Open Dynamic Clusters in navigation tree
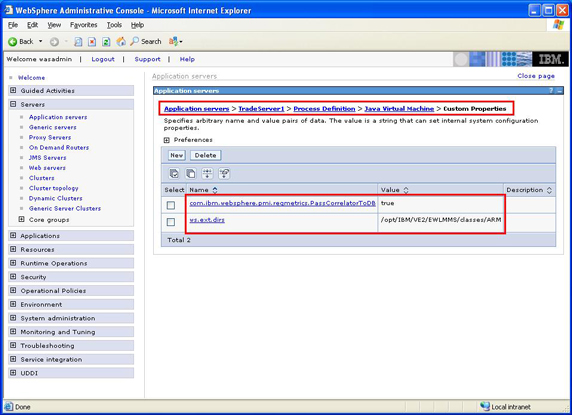 click(x=55, y=198)
